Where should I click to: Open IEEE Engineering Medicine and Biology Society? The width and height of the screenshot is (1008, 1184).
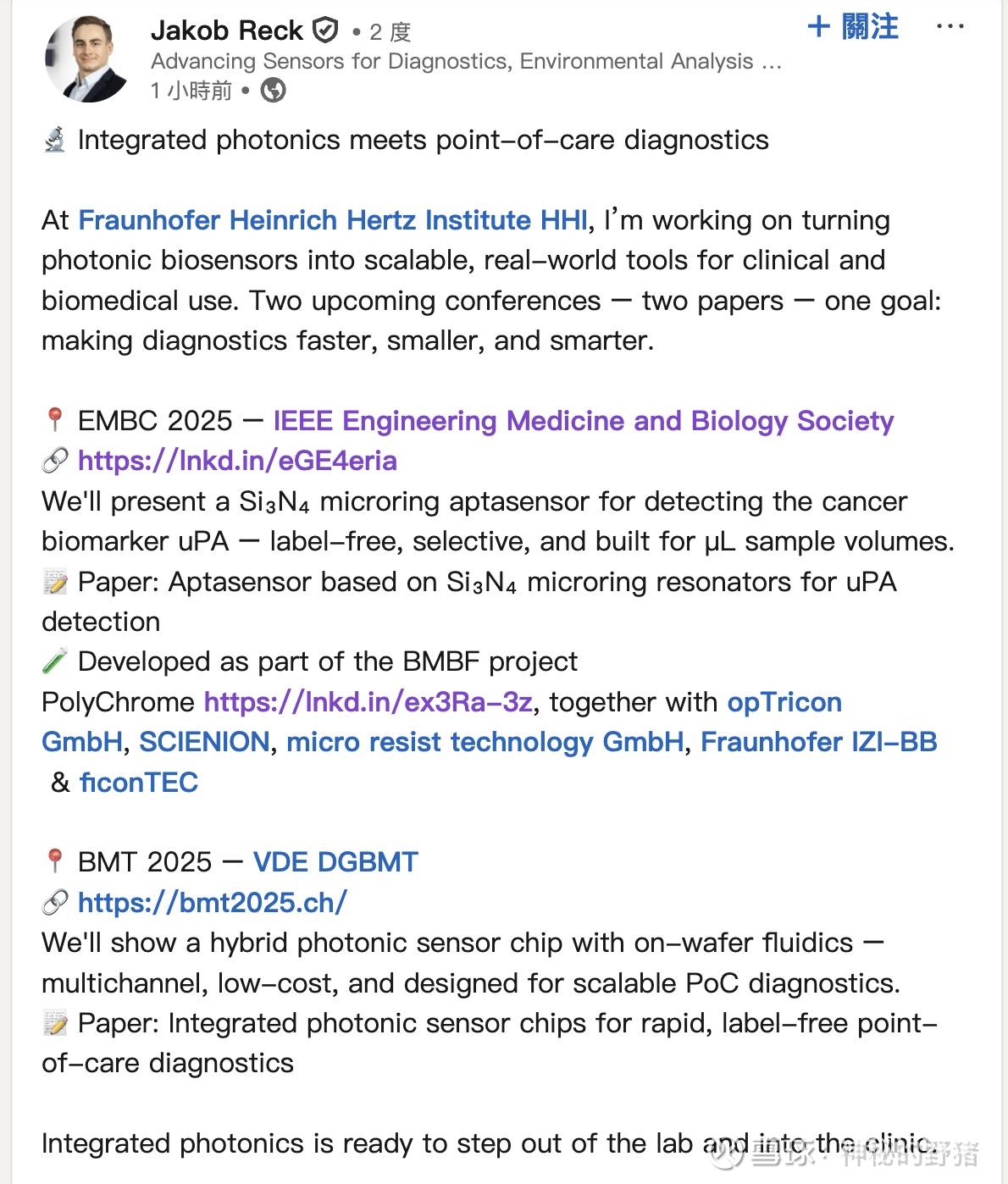pyautogui.click(x=584, y=421)
